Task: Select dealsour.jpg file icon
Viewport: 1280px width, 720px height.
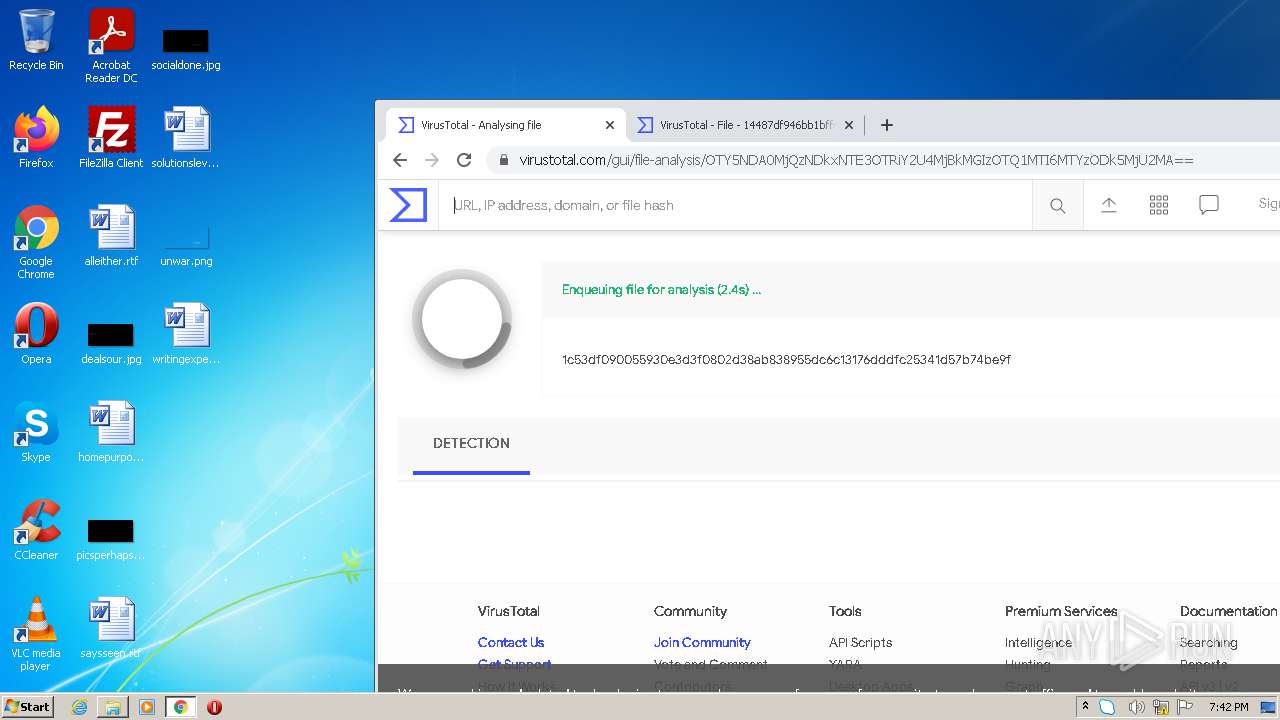Action: (x=111, y=342)
